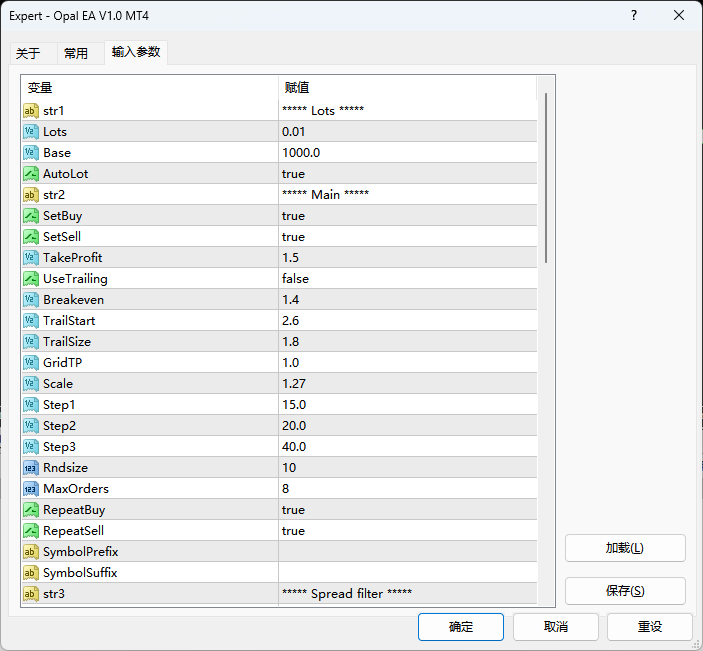Click the vertical scrollbar of parameter list

[545, 178]
